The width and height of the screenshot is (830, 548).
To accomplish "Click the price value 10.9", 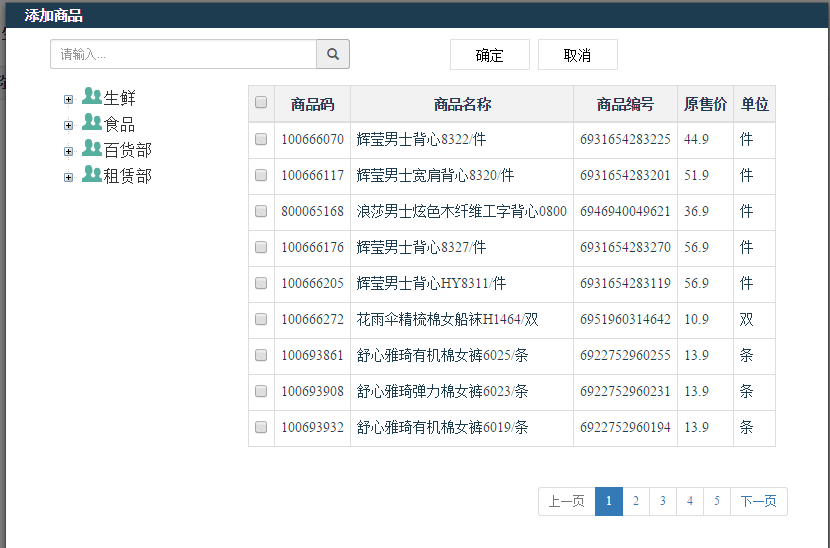I will [x=696, y=319].
